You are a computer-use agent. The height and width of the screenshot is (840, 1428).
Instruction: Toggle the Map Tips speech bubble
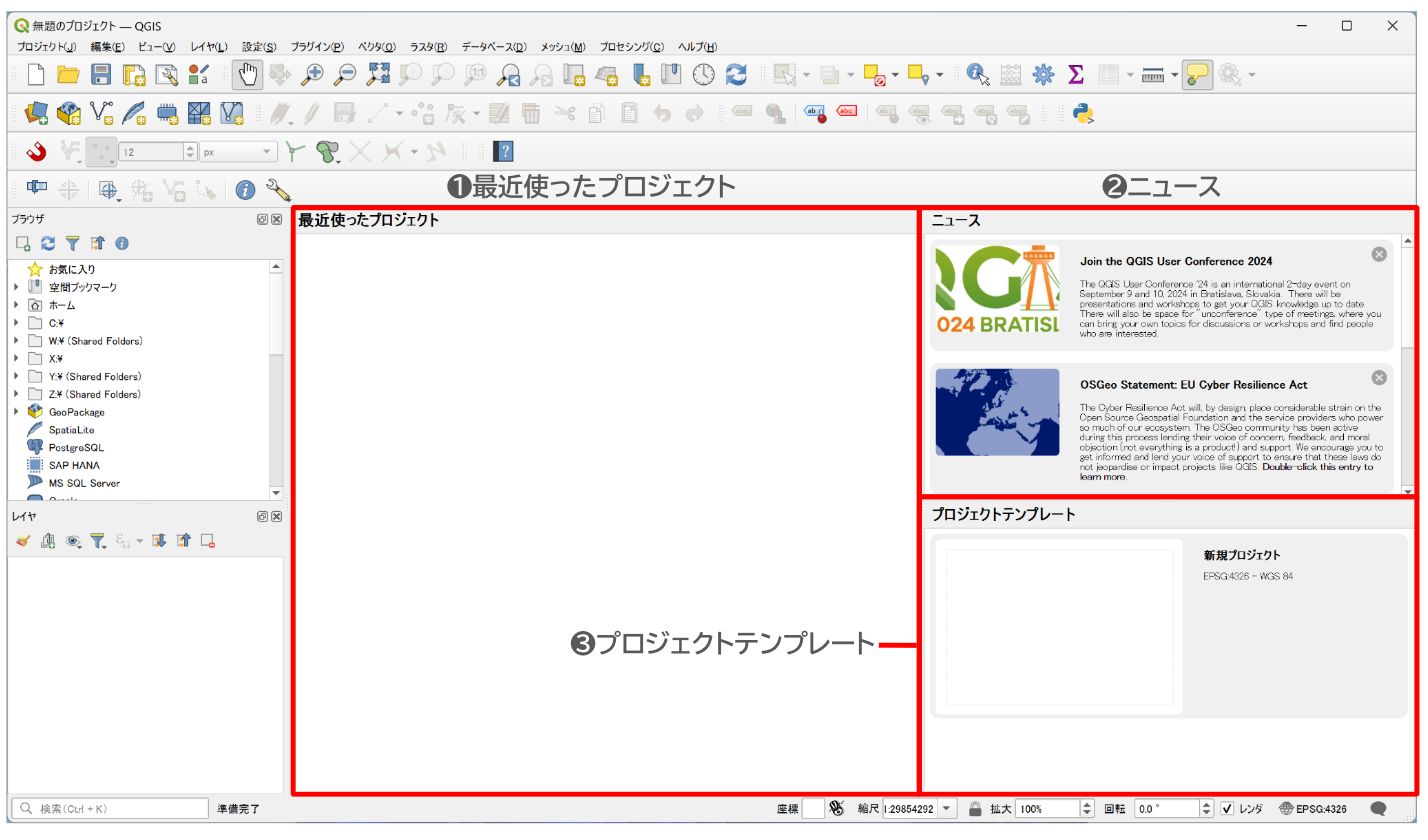[1197, 74]
